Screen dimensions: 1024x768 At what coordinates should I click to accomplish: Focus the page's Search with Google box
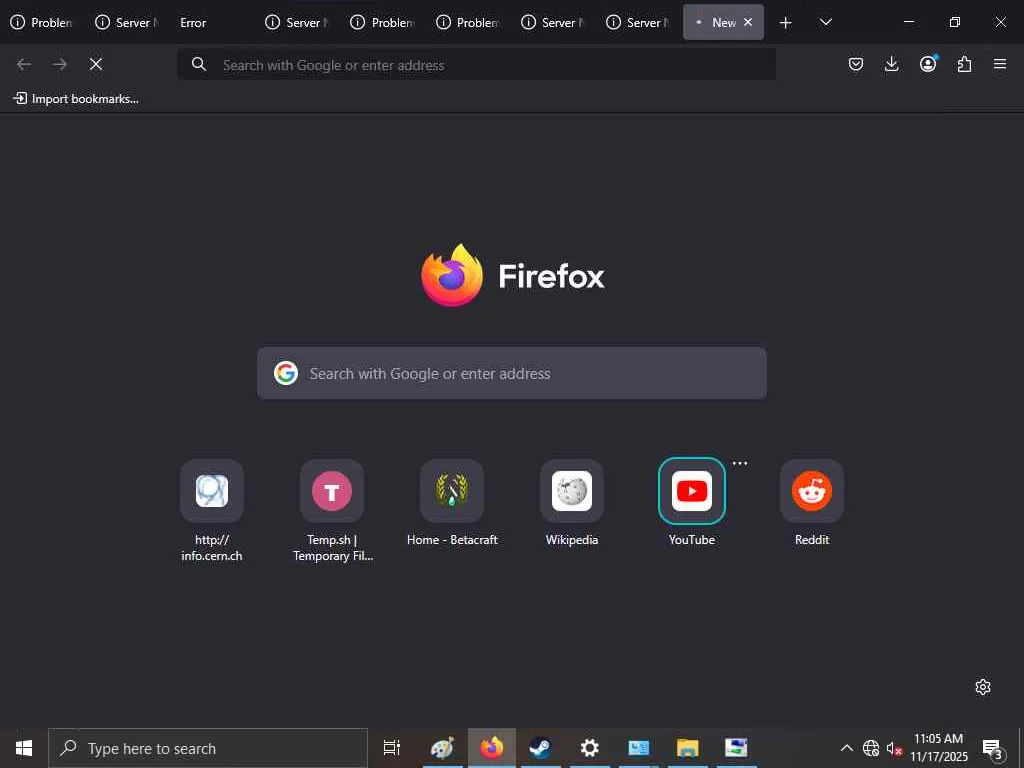512,373
